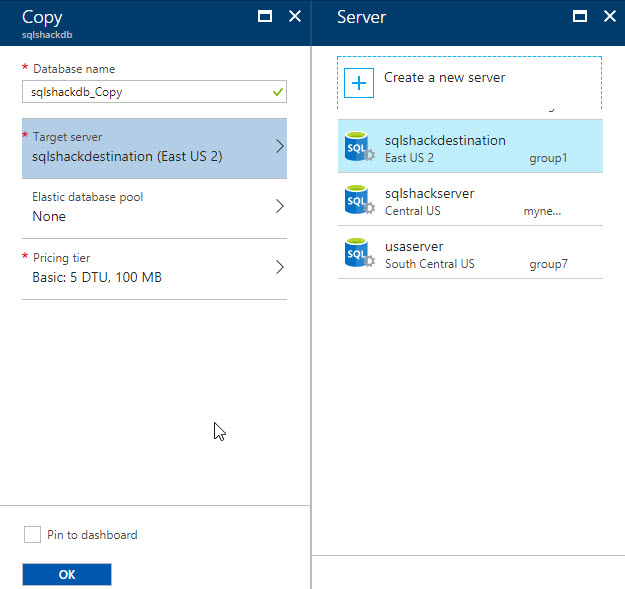The height and width of the screenshot is (589, 625).
Task: Click the Basic: 5 DTU, 100 MB value
Action: coord(96,277)
